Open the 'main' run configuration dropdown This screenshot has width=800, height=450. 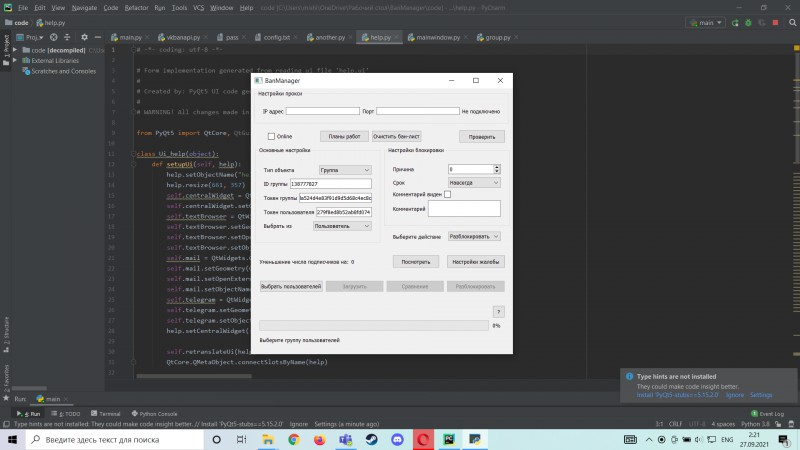(x=706, y=23)
